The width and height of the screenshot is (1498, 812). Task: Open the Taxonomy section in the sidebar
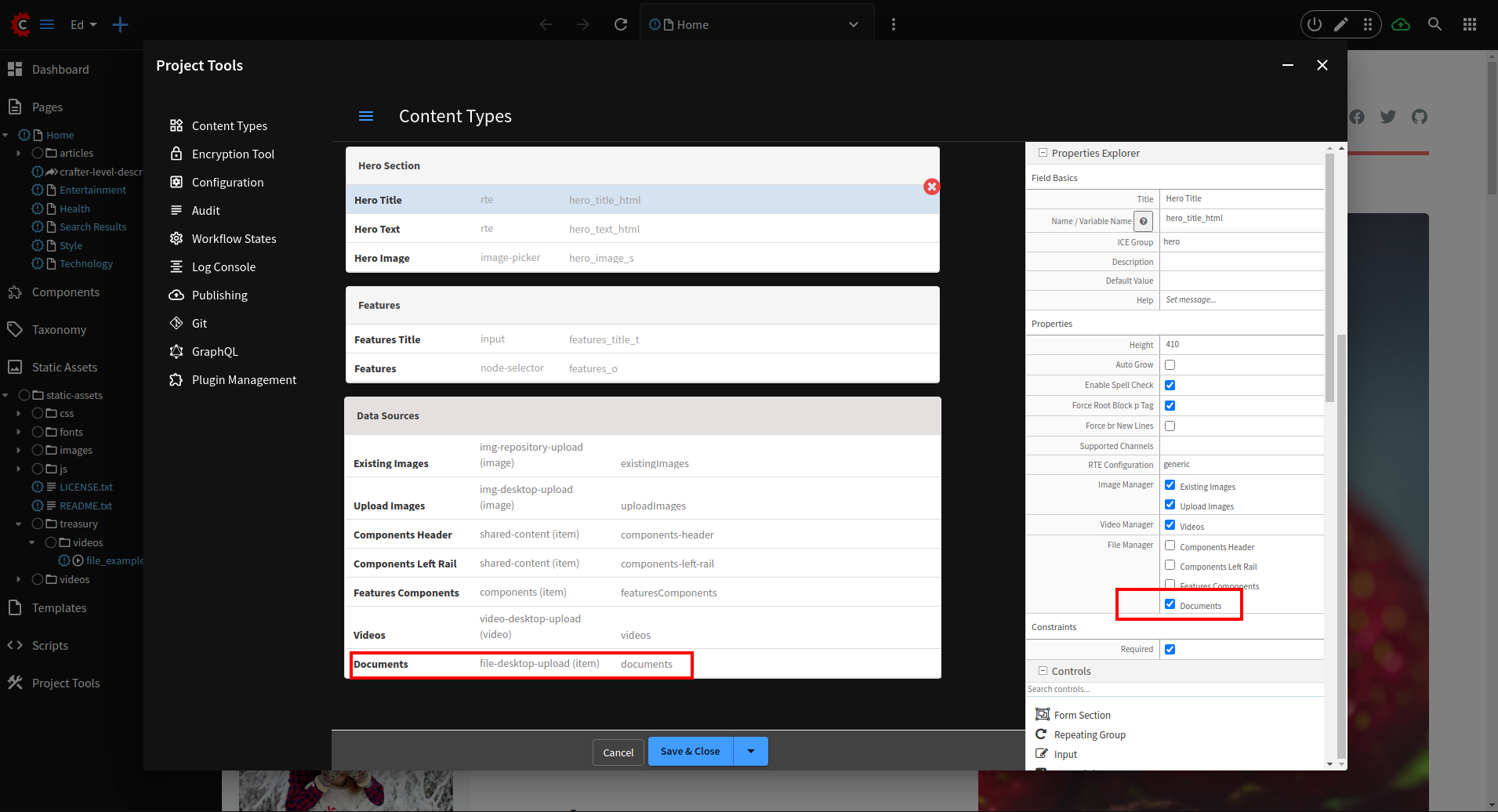pos(58,329)
